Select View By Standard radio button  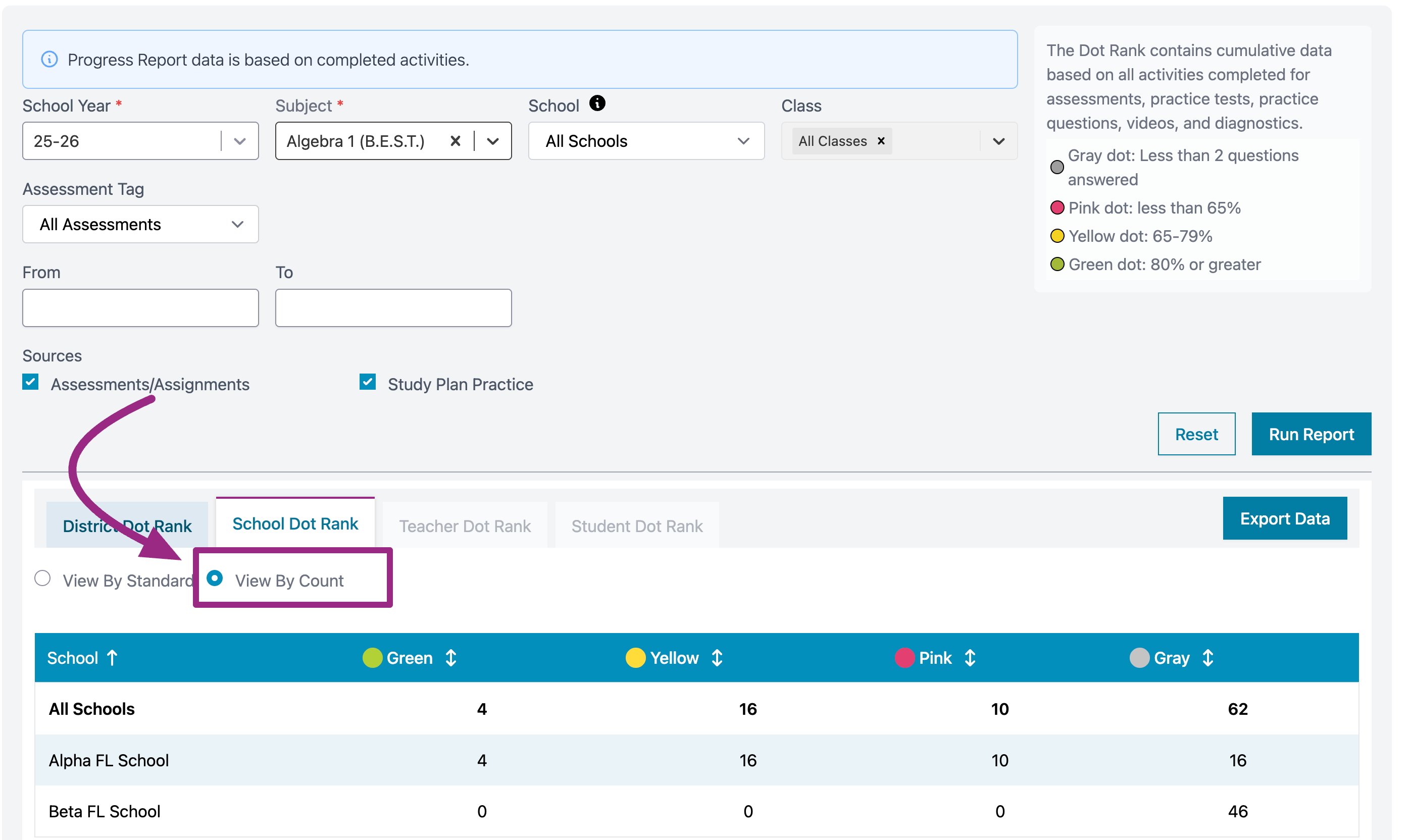coord(42,579)
